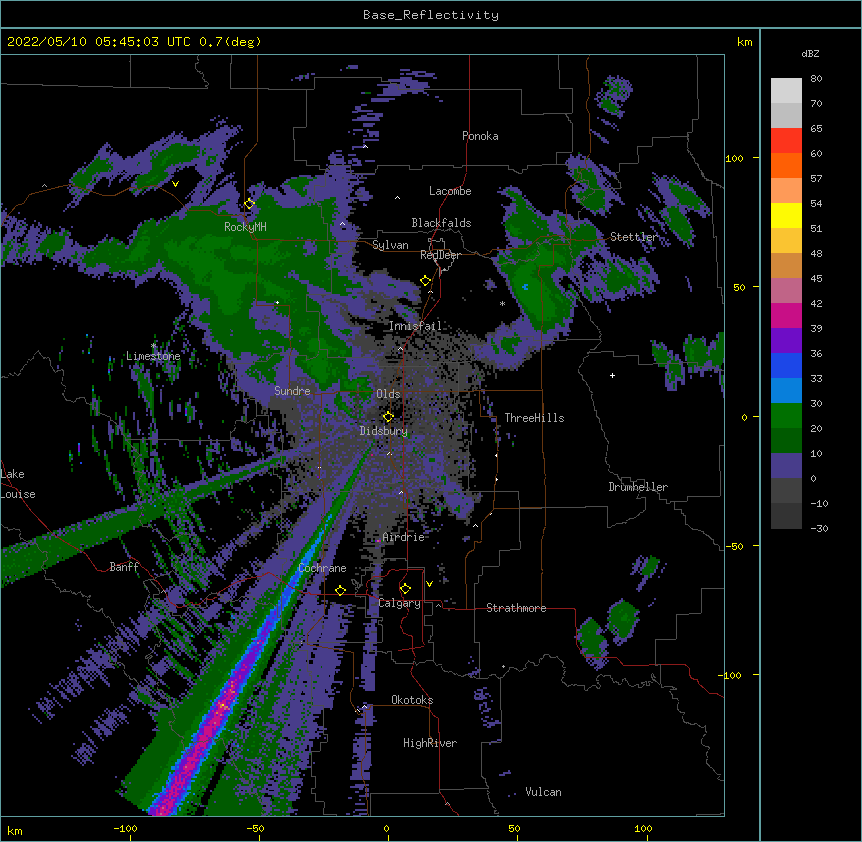Viewport: 862px width, 842px height.
Task: Click the Calgary city label
Action: [399, 603]
